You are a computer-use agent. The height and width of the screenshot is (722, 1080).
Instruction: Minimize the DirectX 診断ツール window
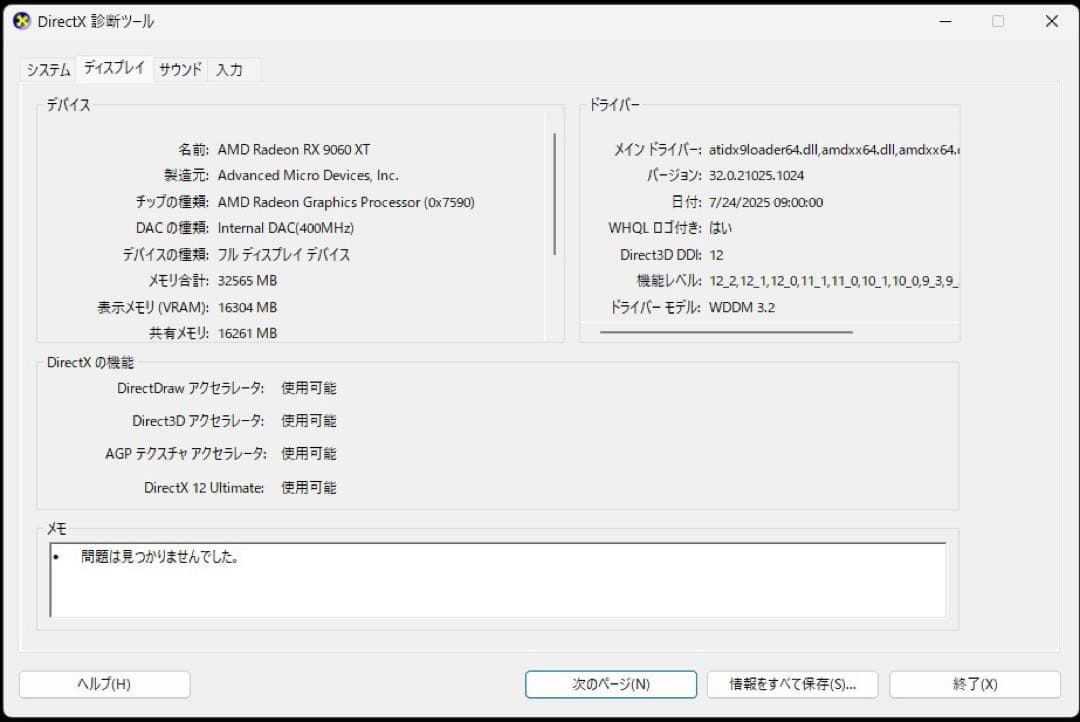coord(944,20)
